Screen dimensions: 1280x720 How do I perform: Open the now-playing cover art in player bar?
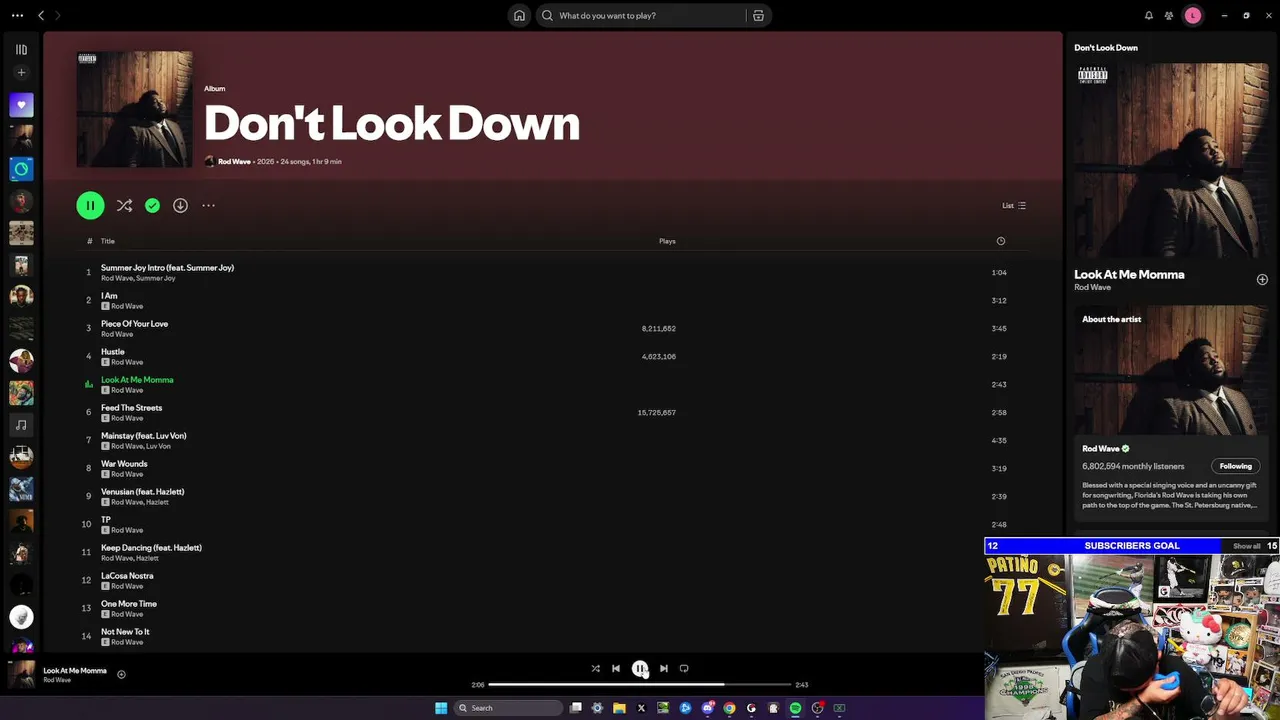(x=22, y=675)
